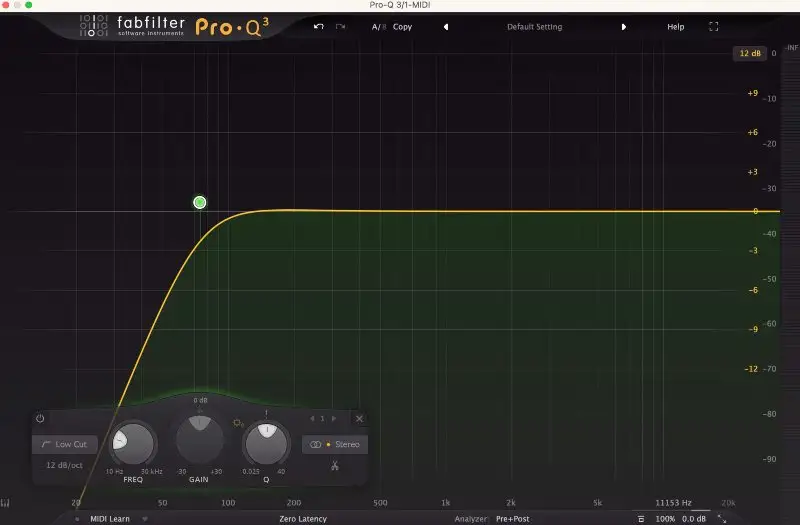Open the Low Cut filter shape dropdown
The image size is (800, 525).
pos(64,444)
